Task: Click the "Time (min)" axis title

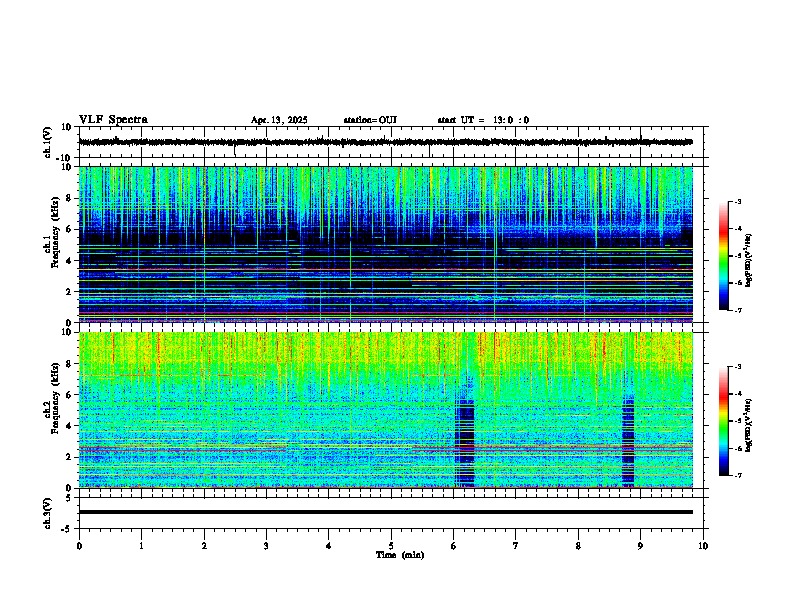Action: [x=400, y=555]
